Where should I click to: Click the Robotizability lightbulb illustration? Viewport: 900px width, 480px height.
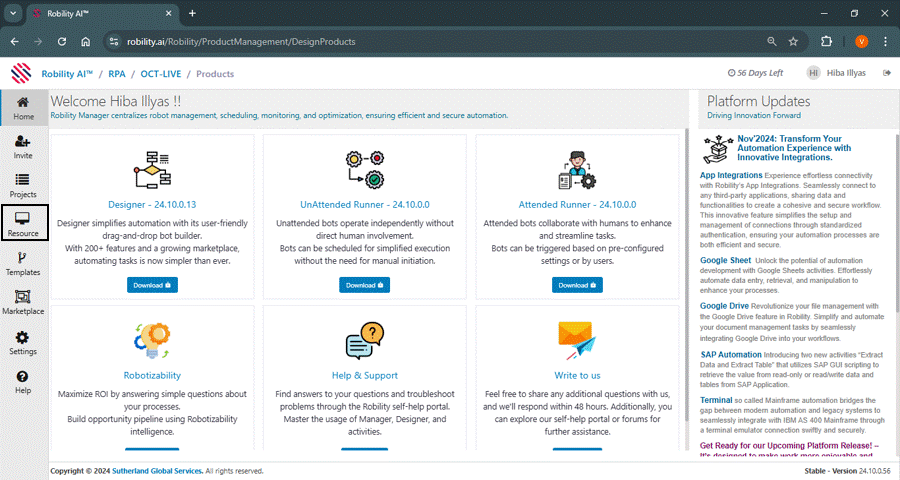(152, 341)
